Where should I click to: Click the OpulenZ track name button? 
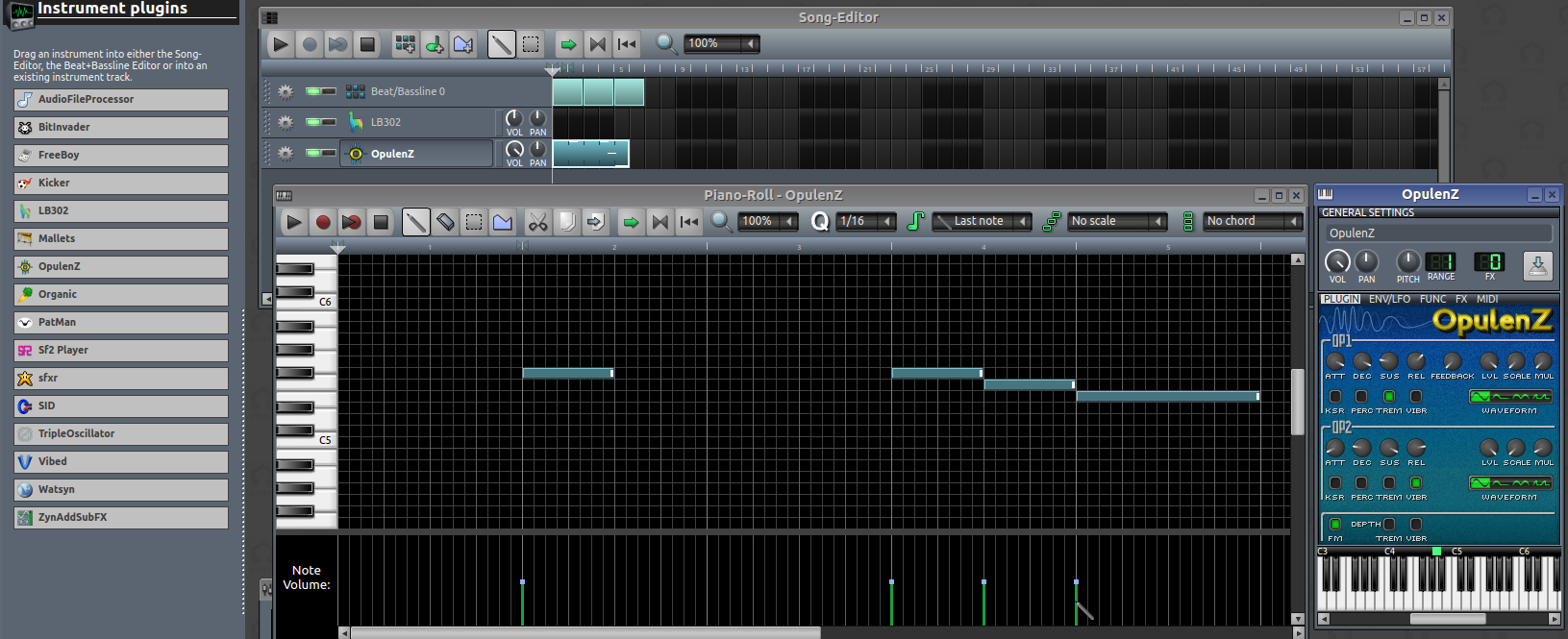coord(415,154)
